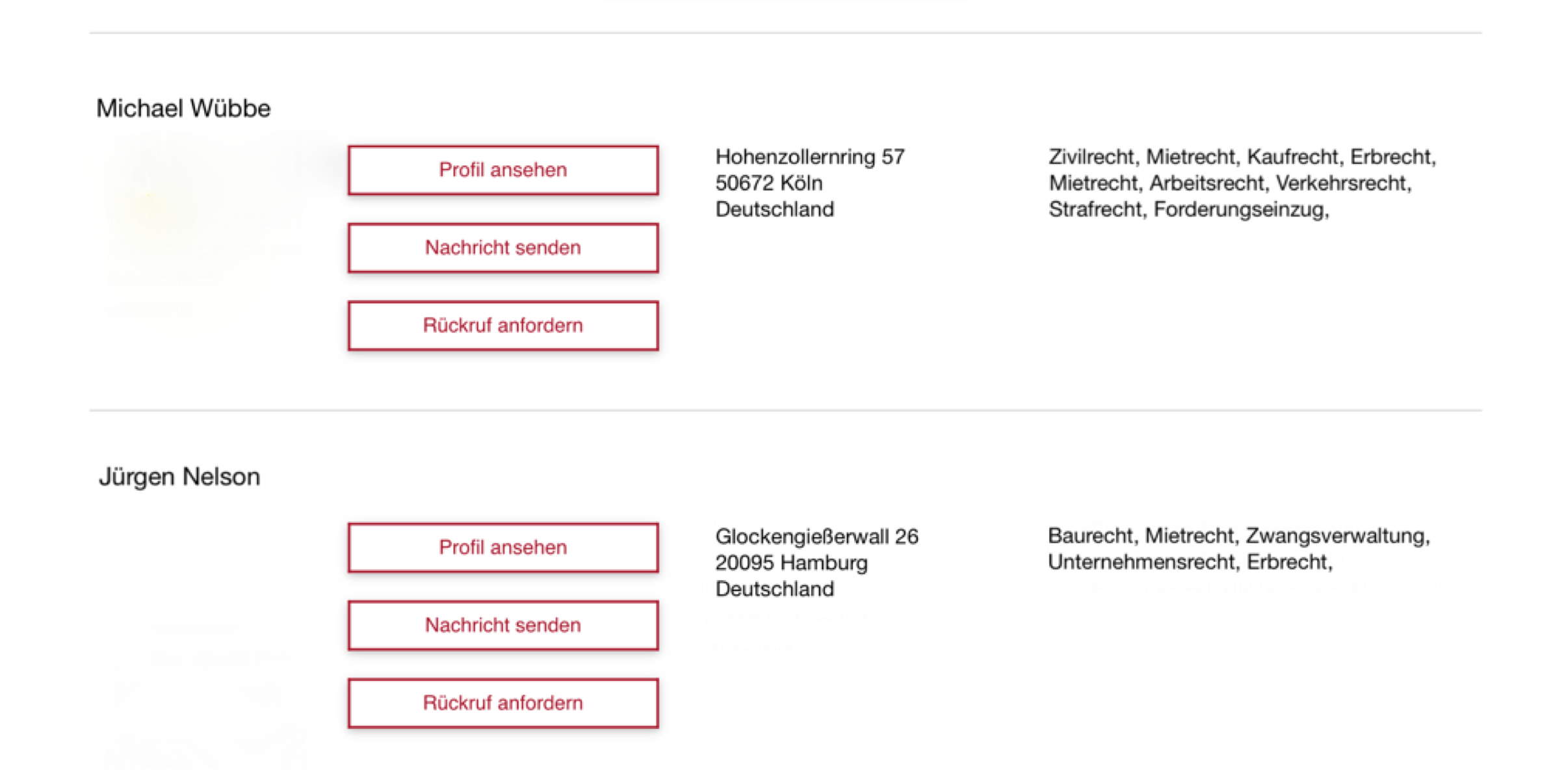The width and height of the screenshot is (1568, 783).
Task: Click Unternehmensrecht in Nelson's specialties
Action: click(1141, 562)
